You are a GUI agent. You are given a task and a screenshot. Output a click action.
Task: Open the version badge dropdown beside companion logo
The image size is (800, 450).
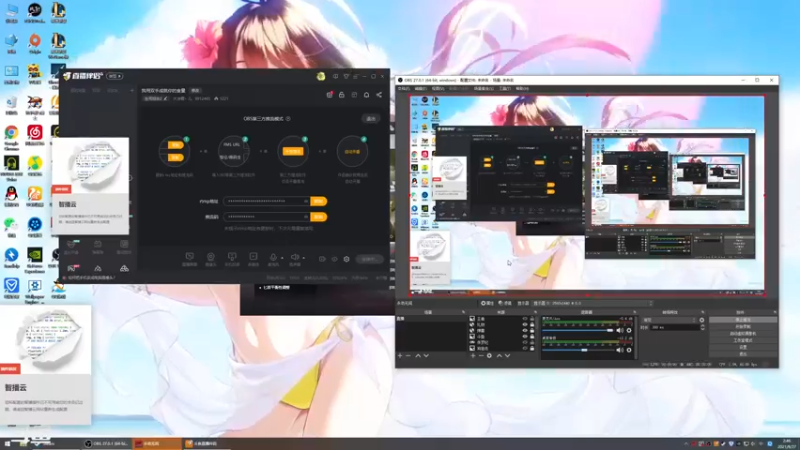click(x=115, y=76)
